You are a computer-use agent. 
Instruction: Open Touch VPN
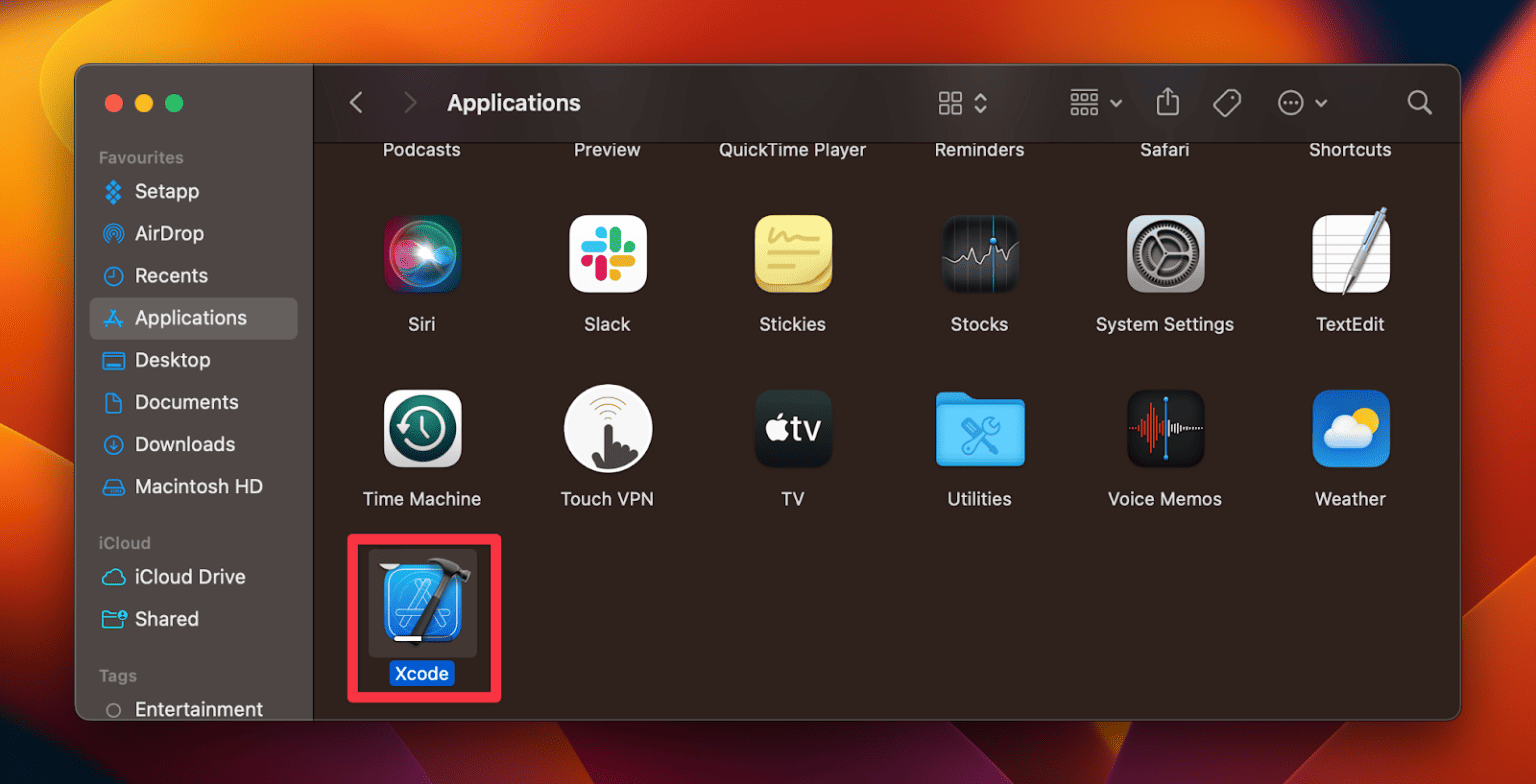pos(607,428)
